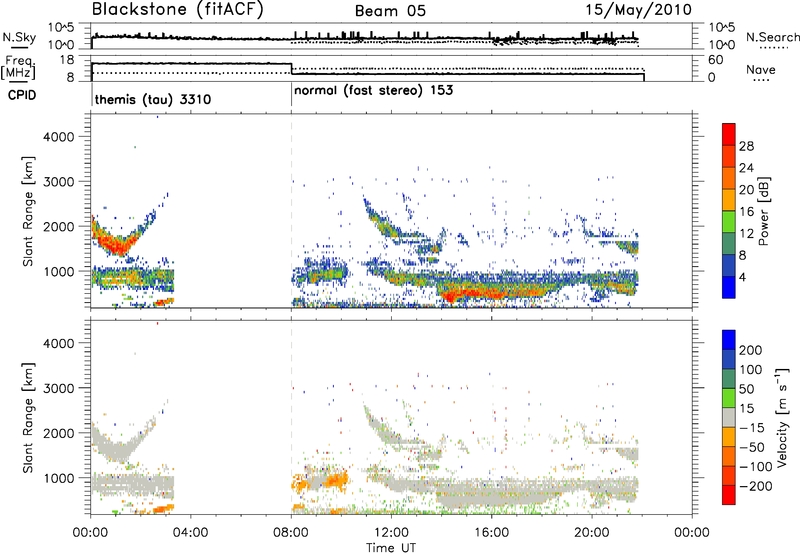Click the 'N.Sky' legend label
Viewport: 800px width, 554px height.
point(19,37)
